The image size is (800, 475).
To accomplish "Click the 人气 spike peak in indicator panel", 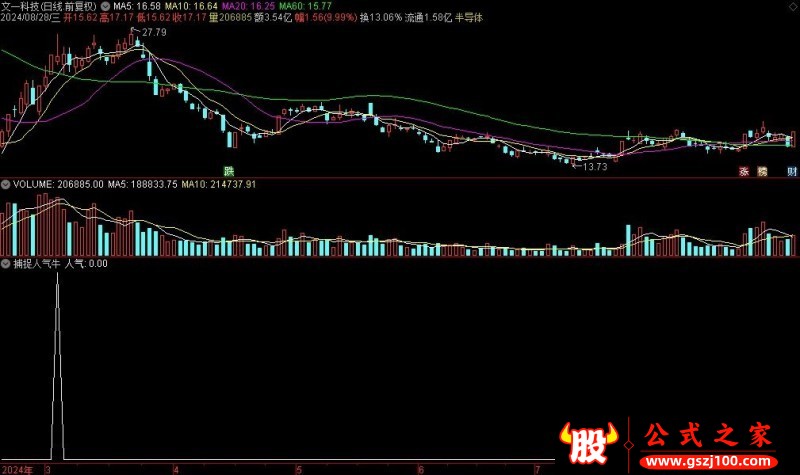I will coord(57,274).
